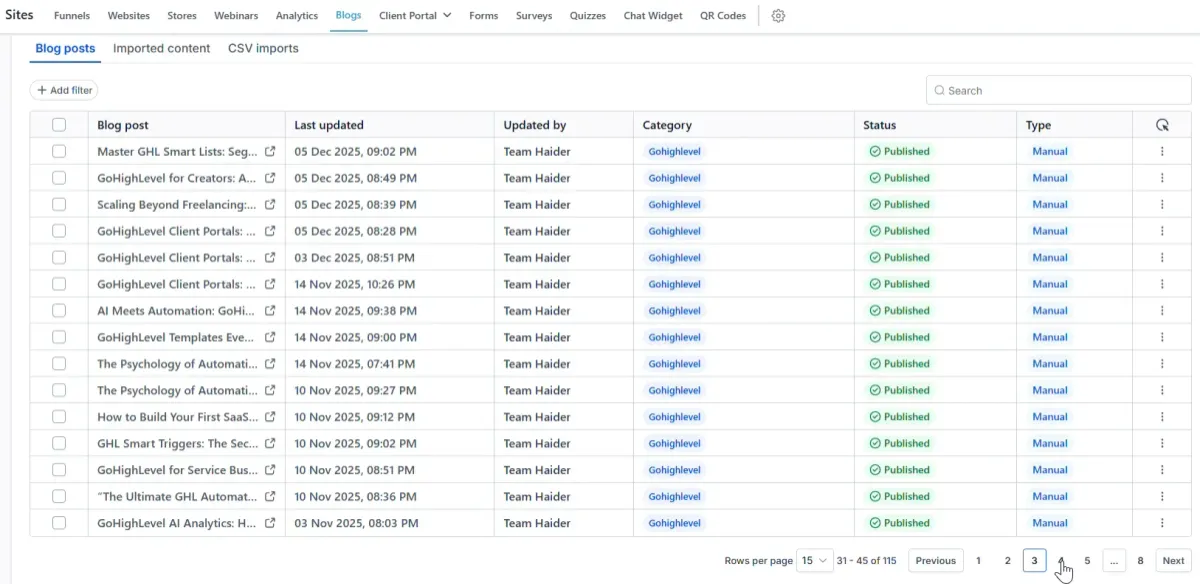This screenshot has height=584, width=1200.
Task: Open the Surveys section
Action: 534,16
